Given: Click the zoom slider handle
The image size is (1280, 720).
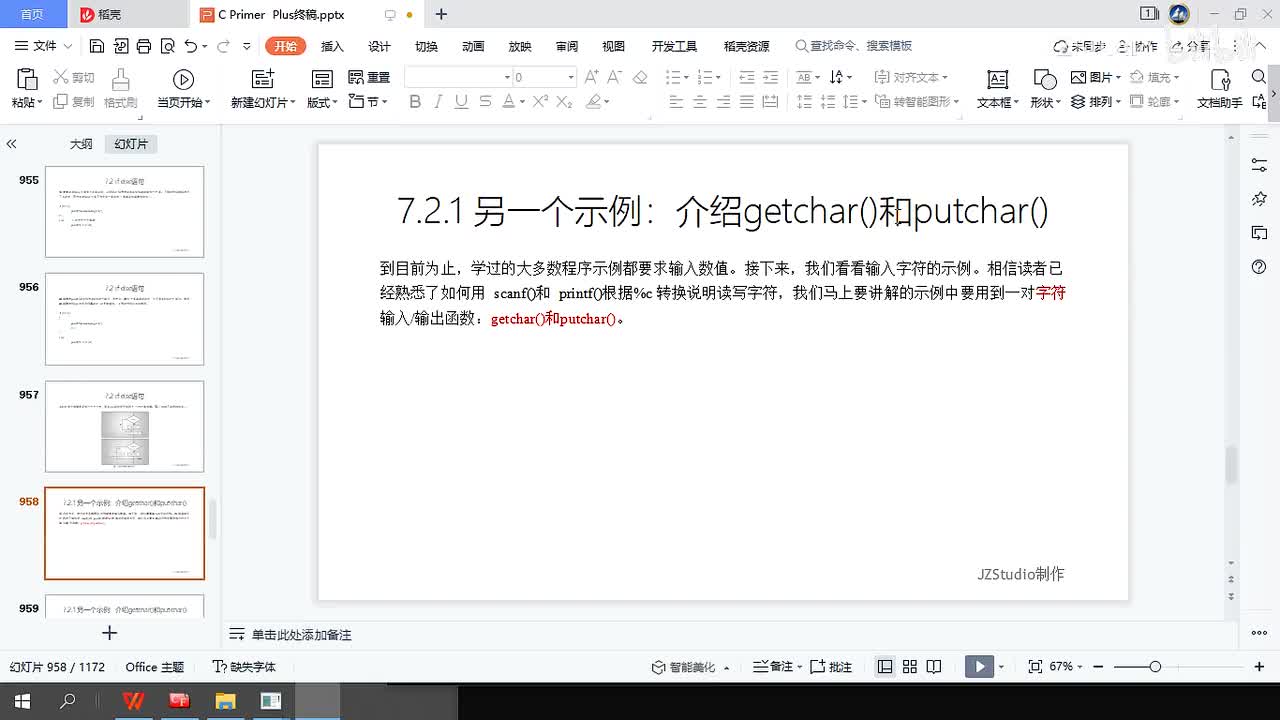Looking at the screenshot, I should point(1155,667).
